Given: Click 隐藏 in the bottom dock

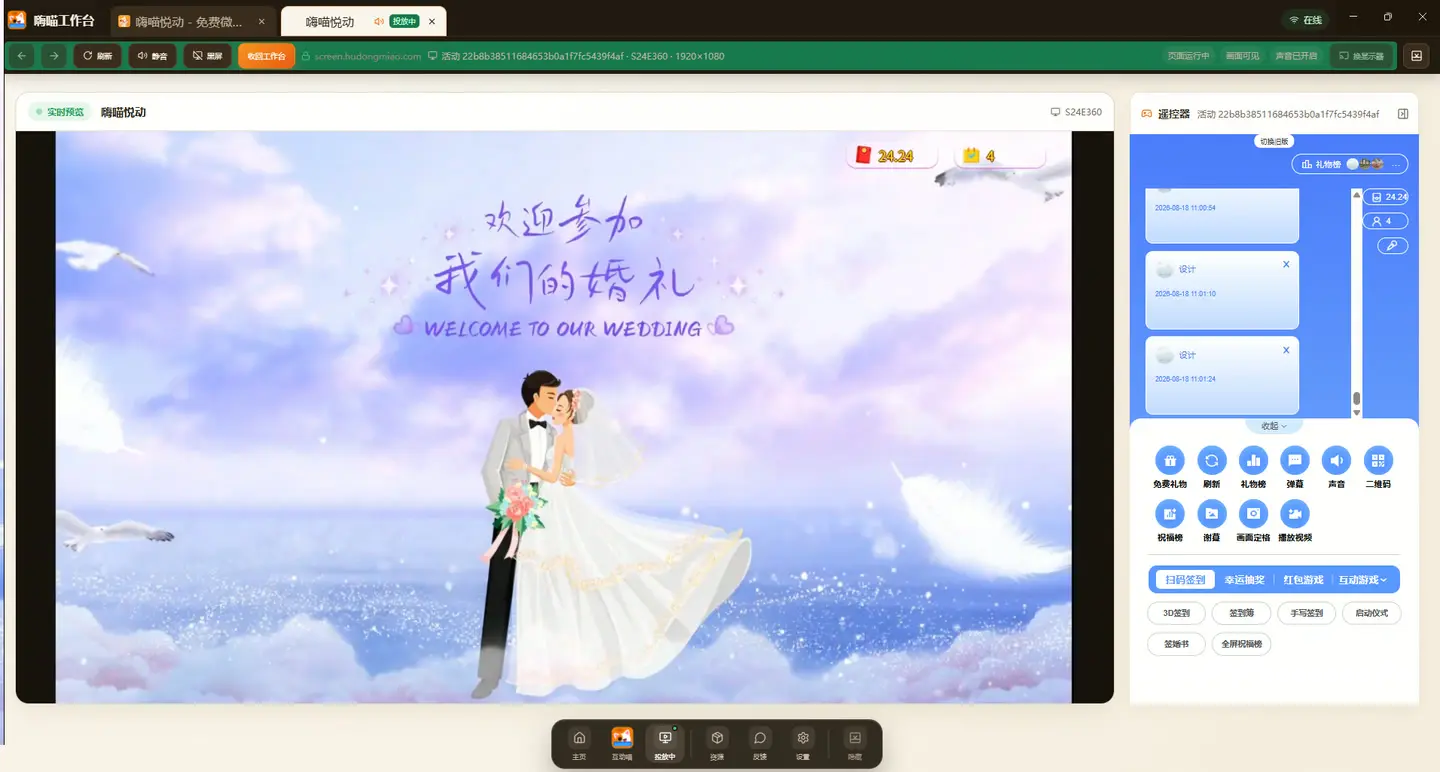Looking at the screenshot, I should 854,743.
